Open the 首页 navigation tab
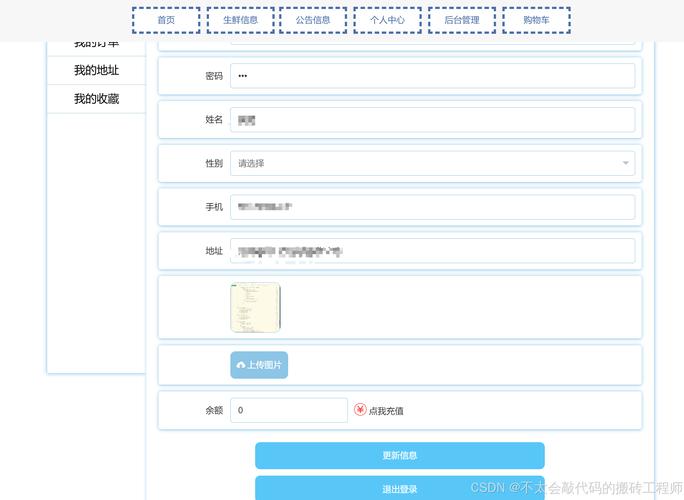 tap(166, 20)
